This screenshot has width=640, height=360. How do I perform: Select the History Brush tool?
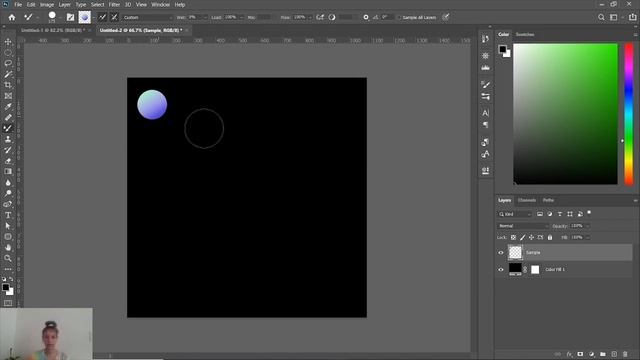8,150
